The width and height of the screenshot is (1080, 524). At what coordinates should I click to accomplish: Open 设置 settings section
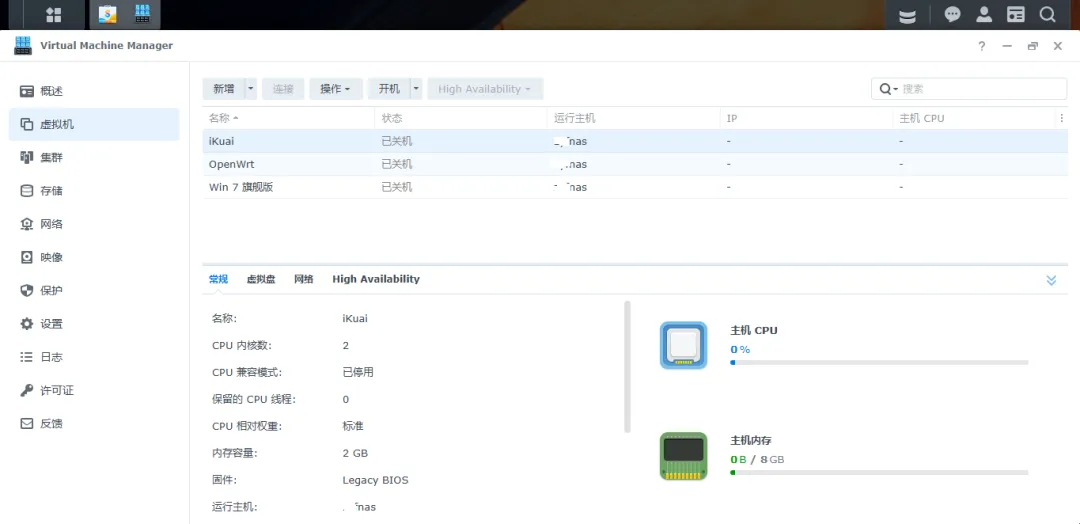pyautogui.click(x=94, y=324)
